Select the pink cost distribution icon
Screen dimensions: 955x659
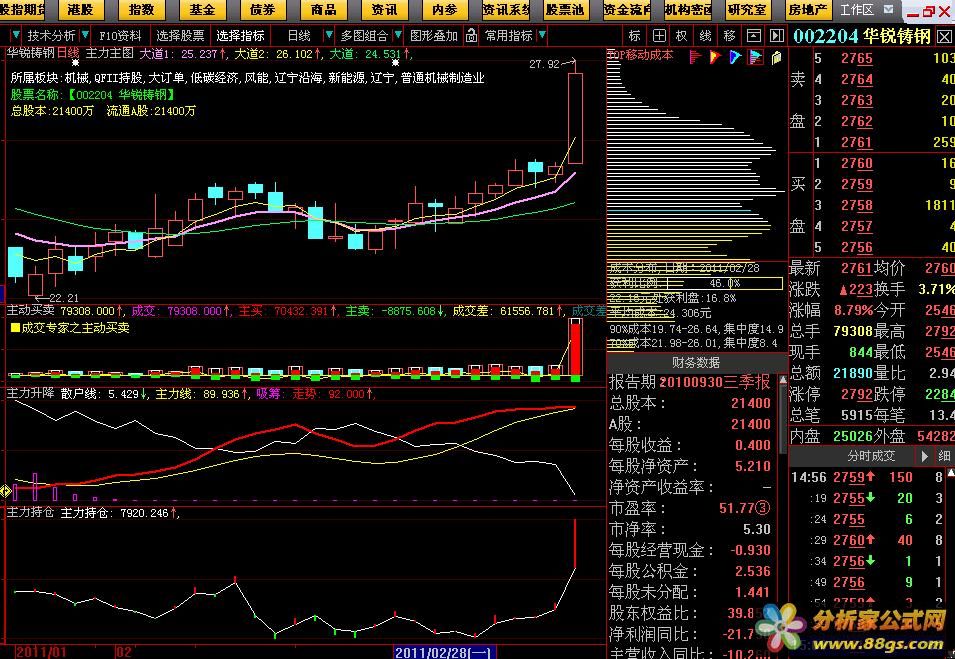pyautogui.click(x=695, y=57)
